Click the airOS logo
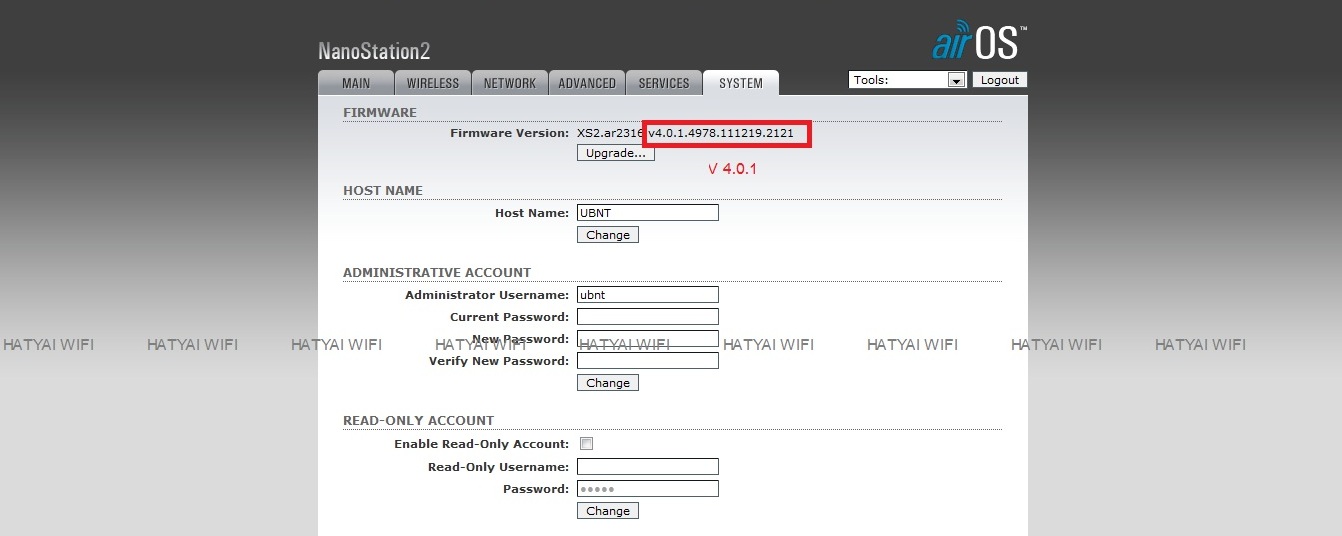This screenshot has height=536, width=1342. (978, 42)
